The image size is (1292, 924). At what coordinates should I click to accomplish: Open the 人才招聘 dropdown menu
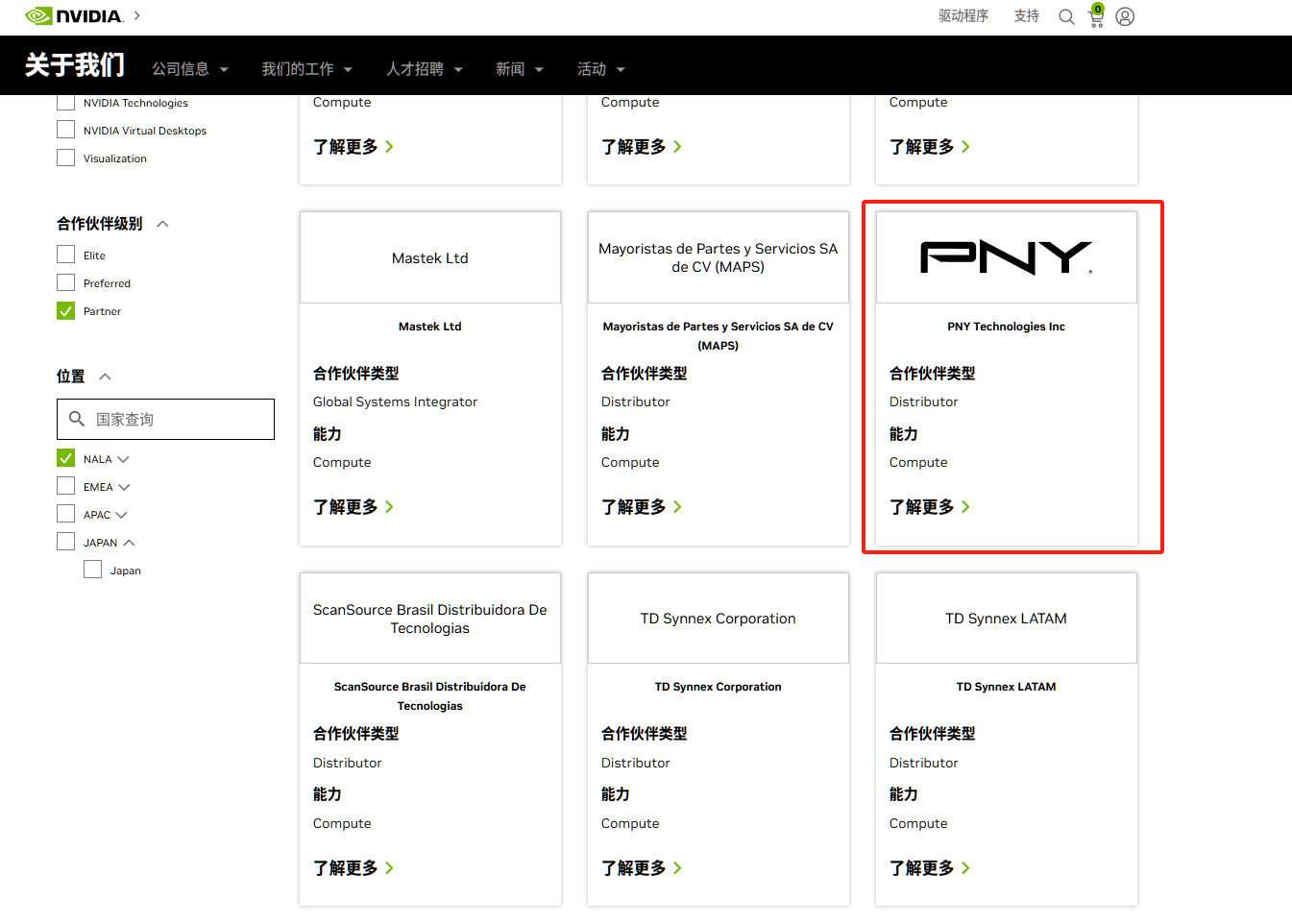tap(425, 69)
